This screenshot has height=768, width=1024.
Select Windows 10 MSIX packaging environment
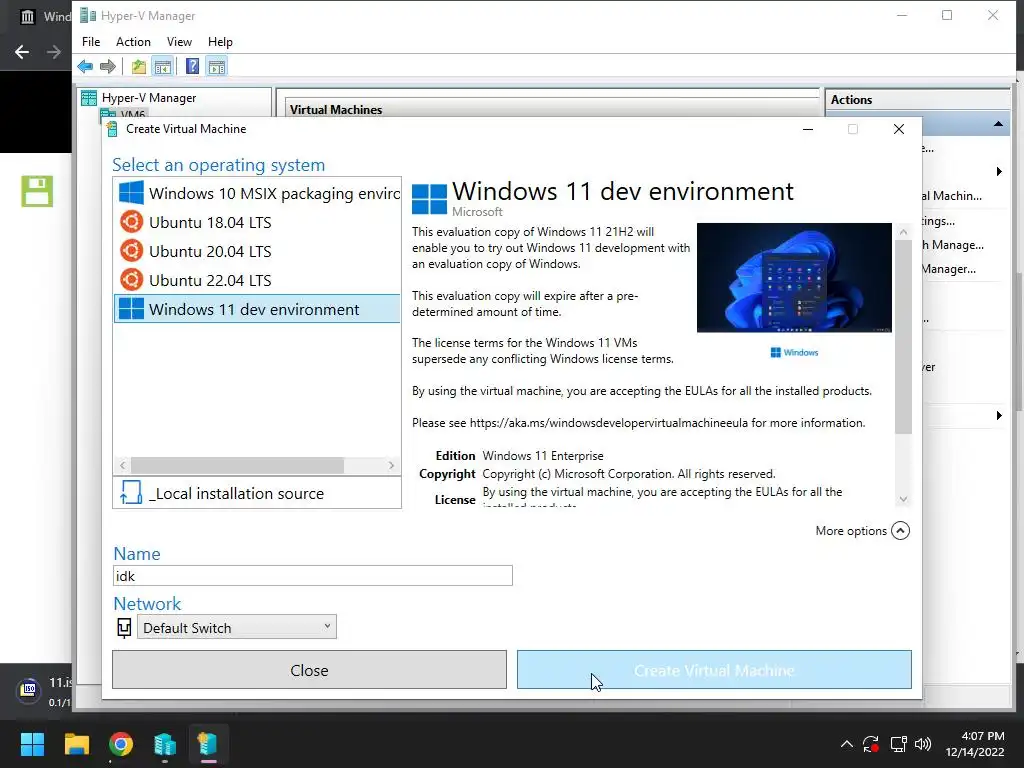258,193
